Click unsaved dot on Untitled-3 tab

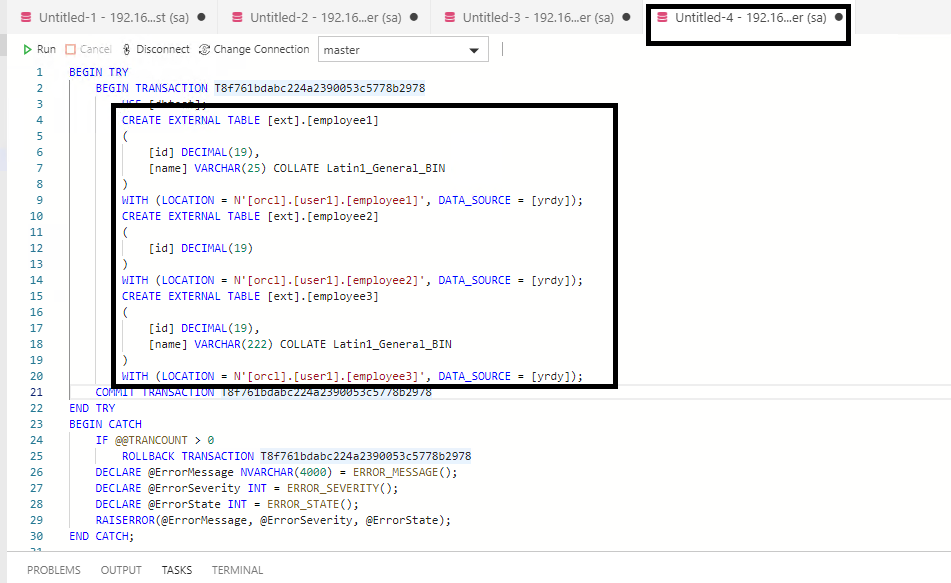click(626, 17)
